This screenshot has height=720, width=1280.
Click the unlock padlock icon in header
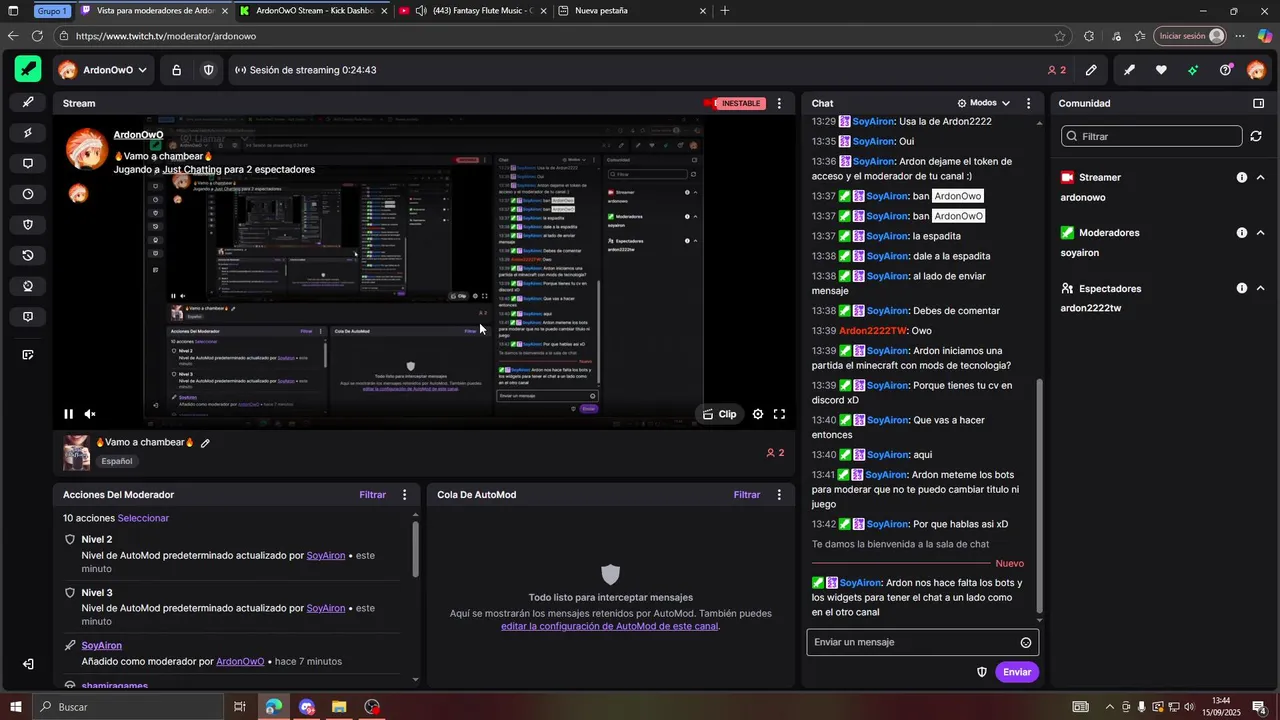tap(176, 70)
